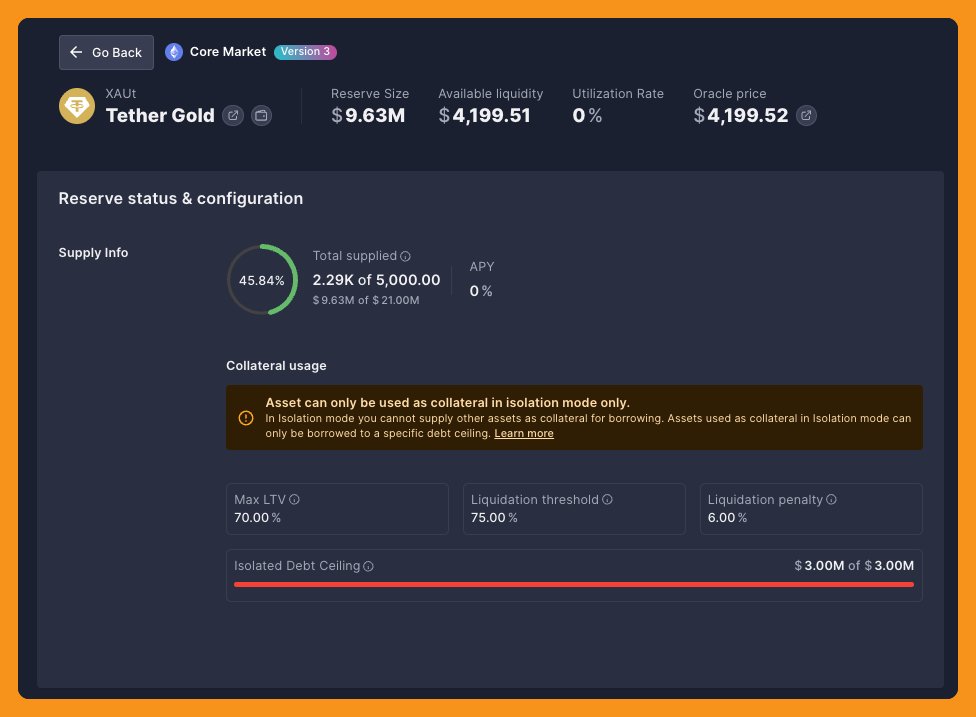This screenshot has width=976, height=717.
Task: Click the Core Market label
Action: point(228,52)
